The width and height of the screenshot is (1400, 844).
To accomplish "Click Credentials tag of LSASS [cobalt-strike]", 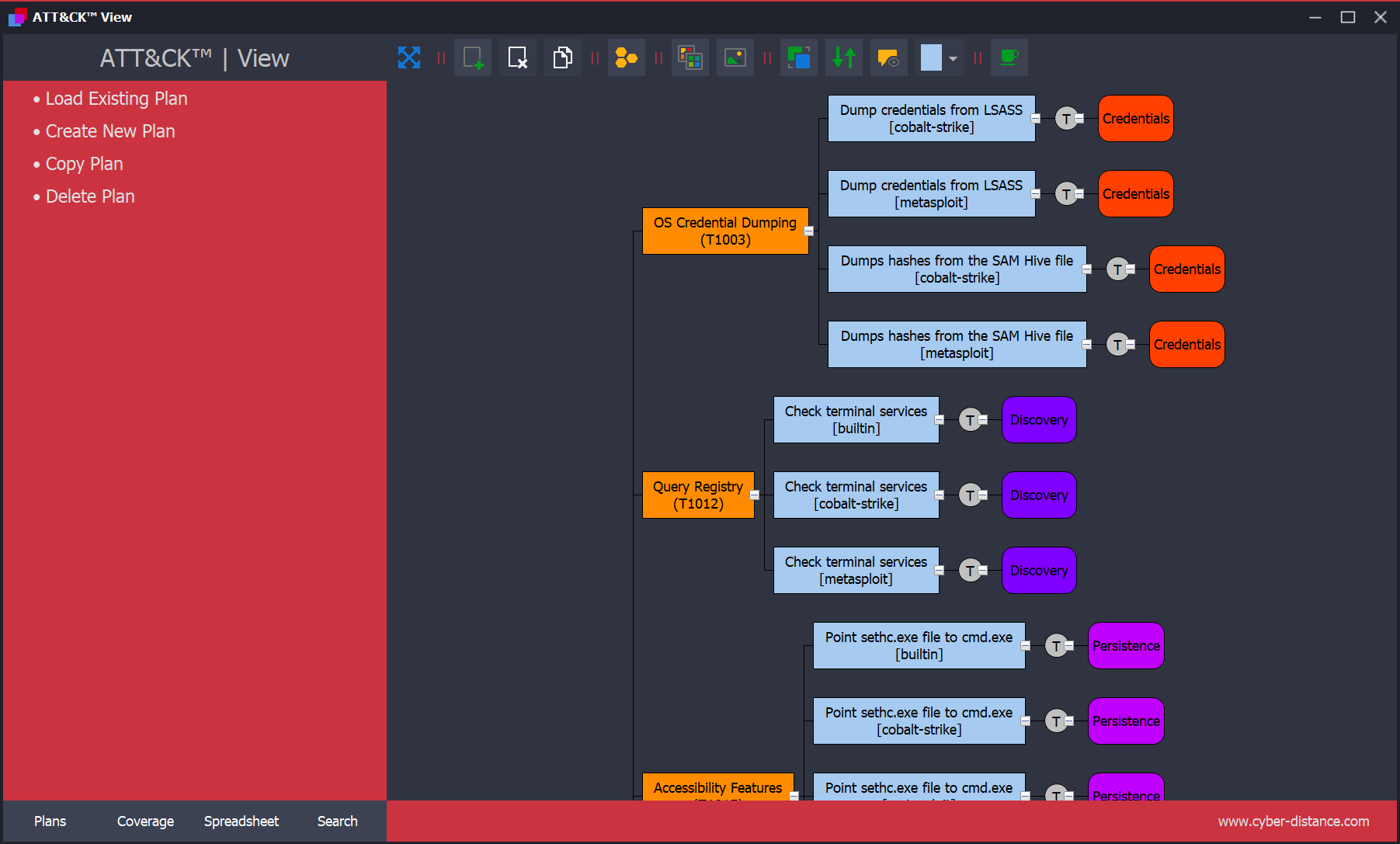I will [x=1136, y=118].
